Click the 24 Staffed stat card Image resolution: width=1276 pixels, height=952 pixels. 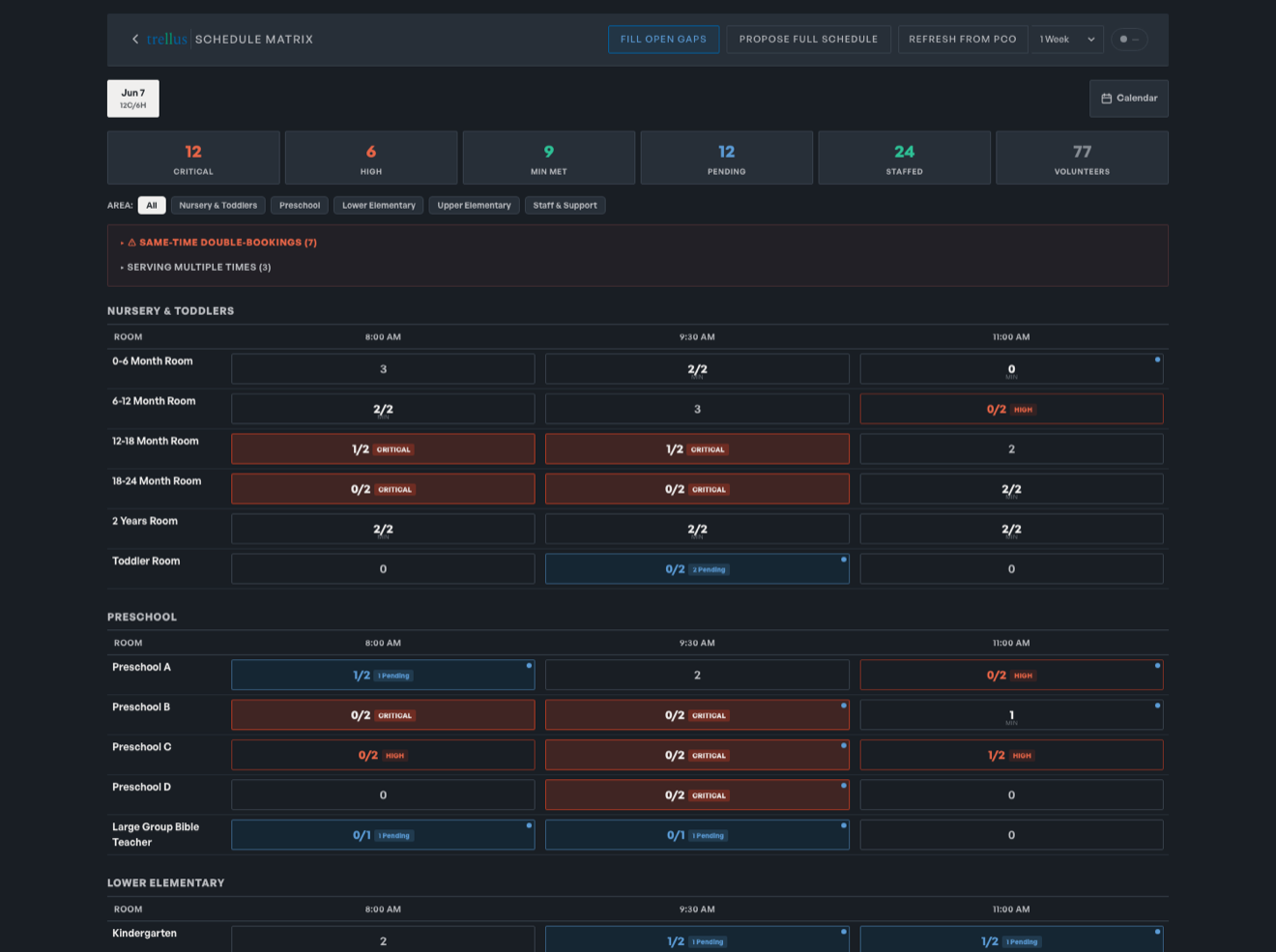pyautogui.click(x=905, y=158)
